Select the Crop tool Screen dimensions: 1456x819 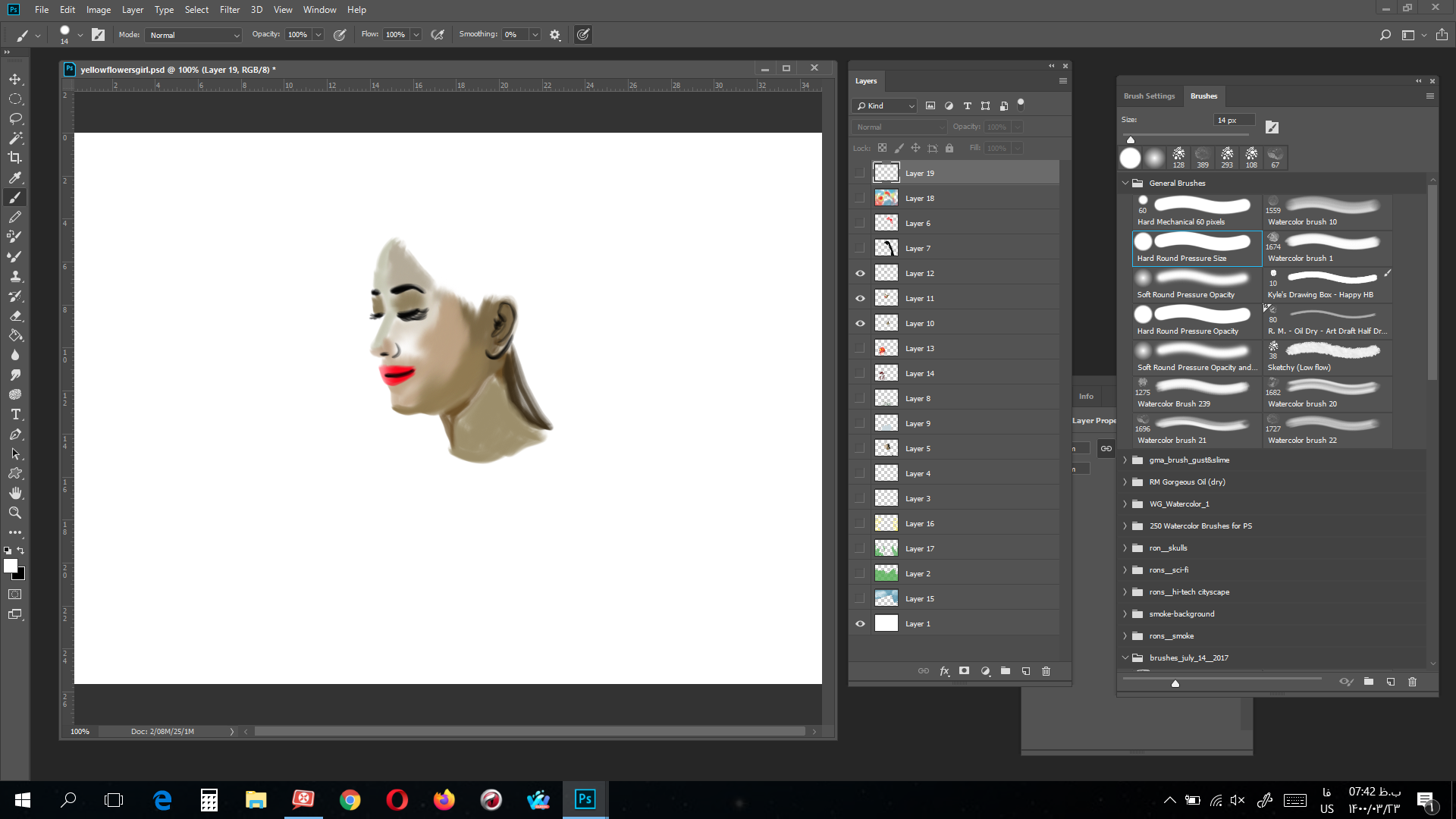tap(15, 158)
